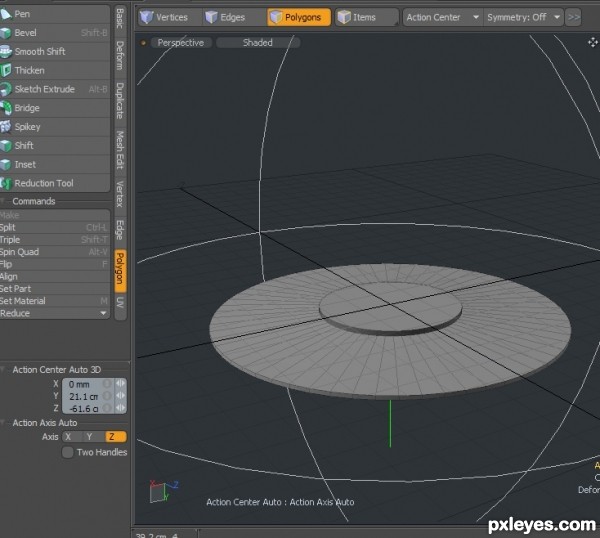Change the Shaded display style
Screen dimensions: 600x538
(258, 42)
